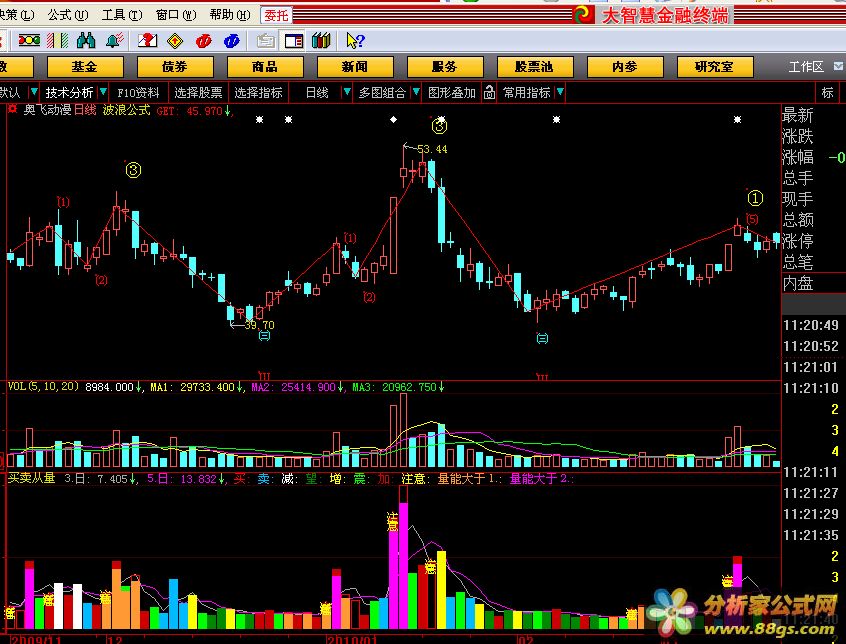Click the 商品 button
This screenshot has height=644, width=846.
265,67
